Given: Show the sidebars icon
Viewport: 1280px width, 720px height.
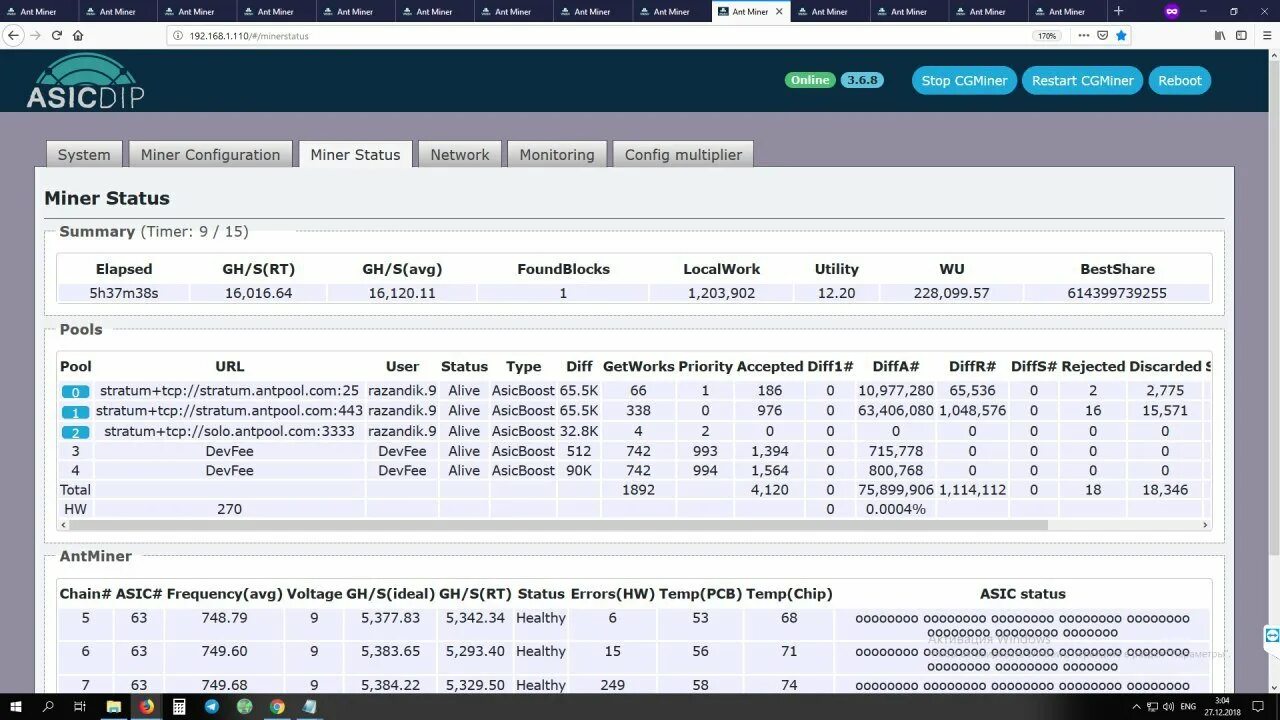Looking at the screenshot, I should click(x=1241, y=35).
